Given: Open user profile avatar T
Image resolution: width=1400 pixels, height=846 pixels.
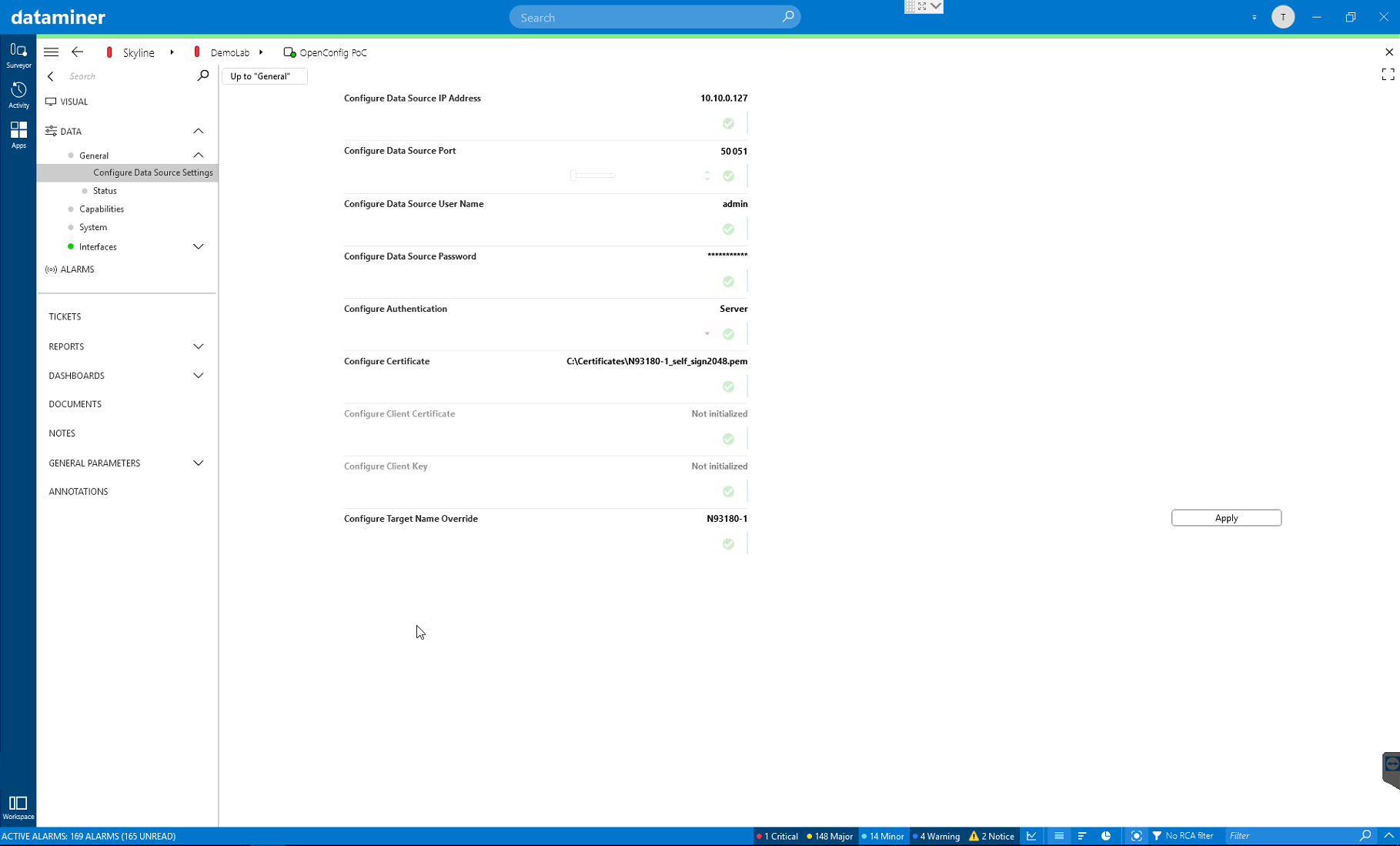Looking at the screenshot, I should (1282, 17).
